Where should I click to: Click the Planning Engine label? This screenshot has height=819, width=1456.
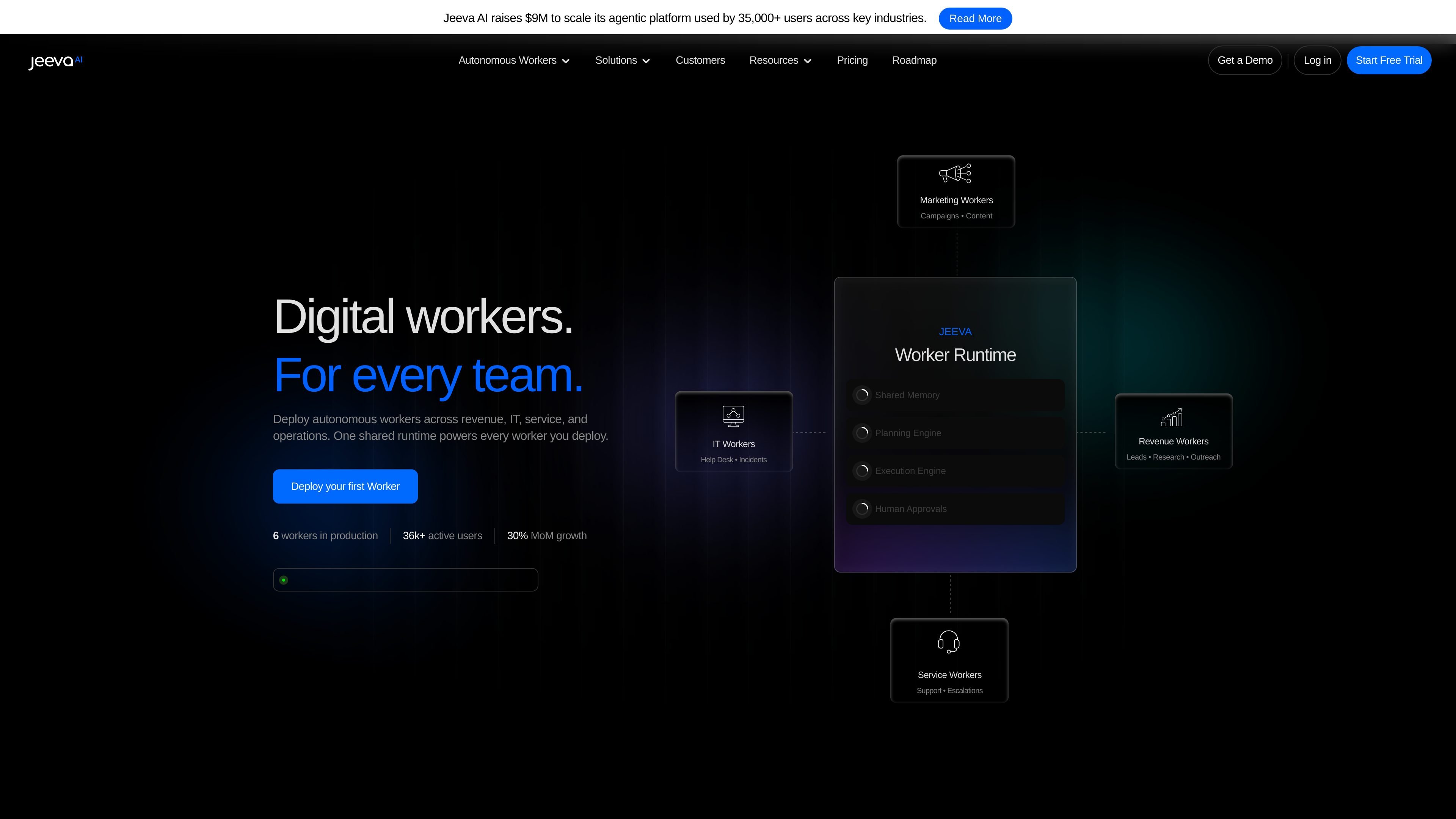[908, 433]
